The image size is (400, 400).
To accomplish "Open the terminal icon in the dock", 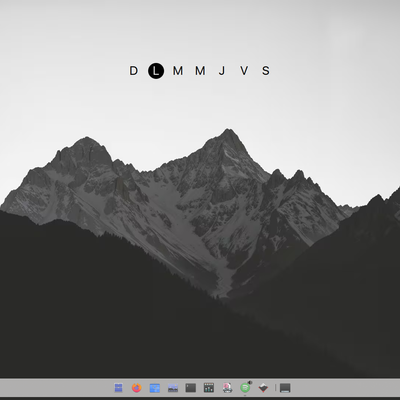I will coord(191,388).
